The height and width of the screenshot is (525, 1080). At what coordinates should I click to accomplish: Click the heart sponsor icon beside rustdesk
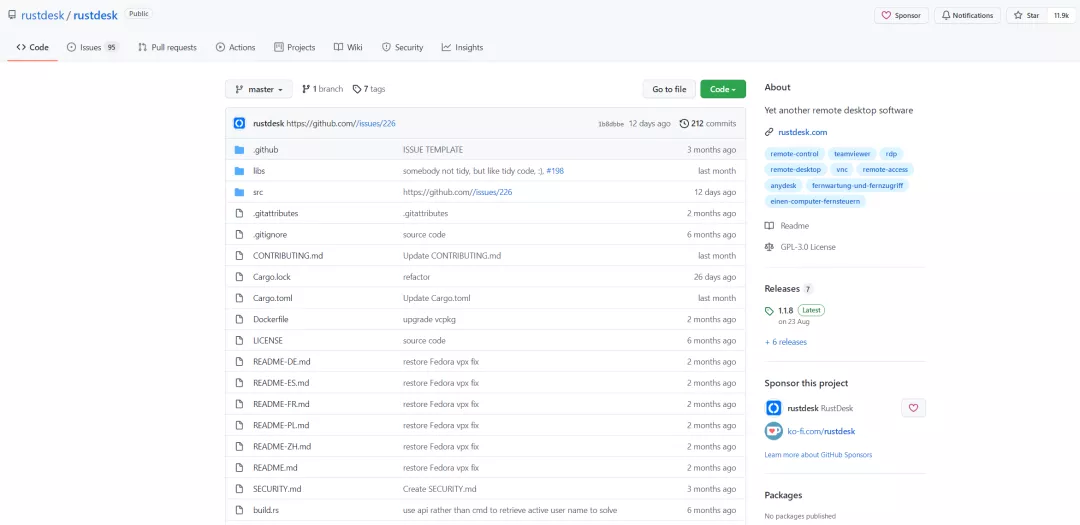tap(913, 408)
